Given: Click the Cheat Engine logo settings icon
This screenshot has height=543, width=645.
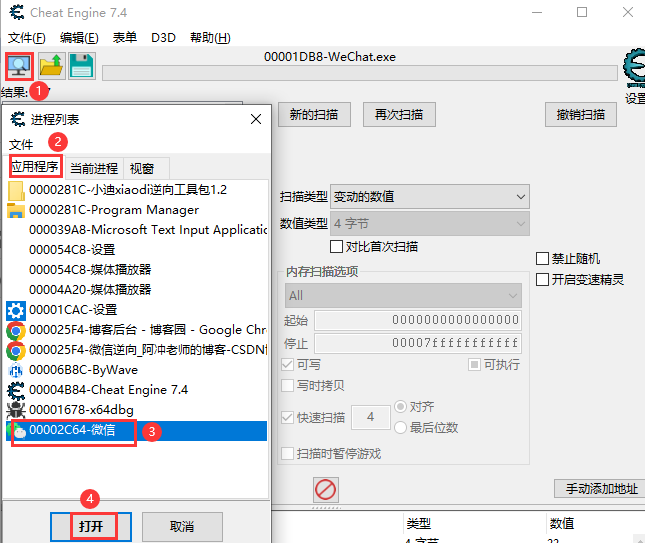Looking at the screenshot, I should click(x=635, y=68).
